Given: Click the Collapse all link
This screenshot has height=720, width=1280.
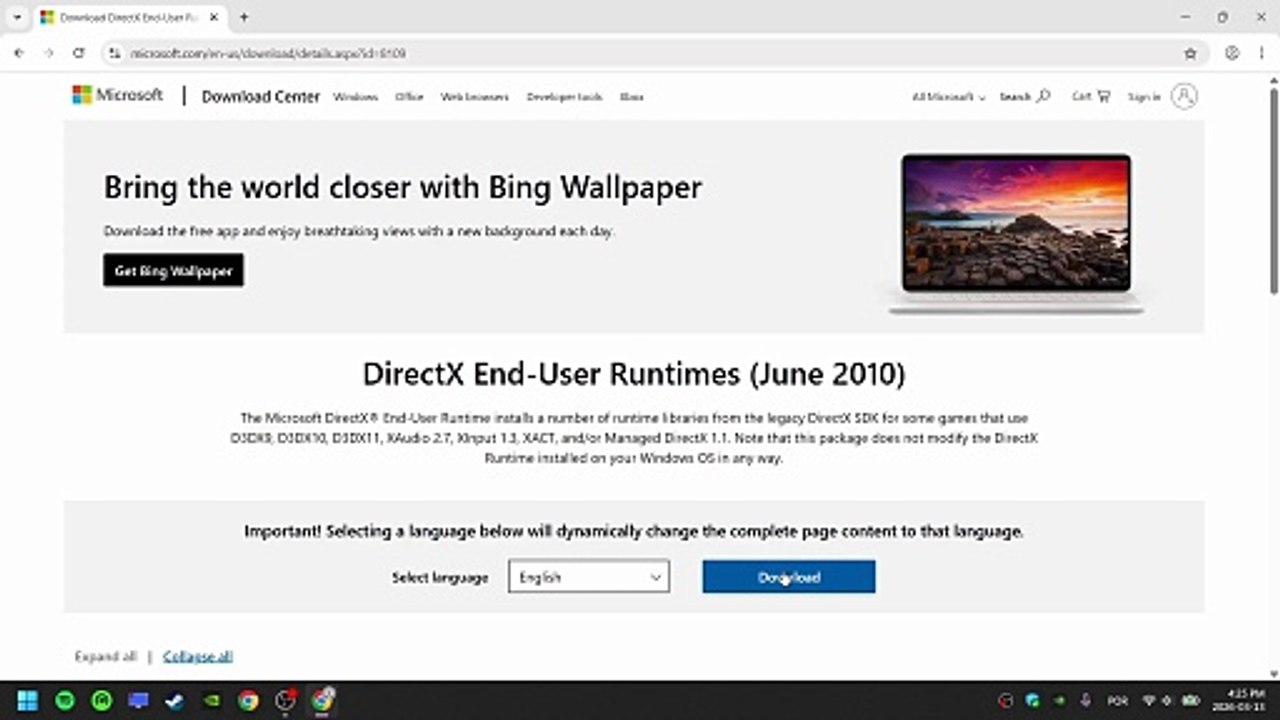Looking at the screenshot, I should 198,656.
